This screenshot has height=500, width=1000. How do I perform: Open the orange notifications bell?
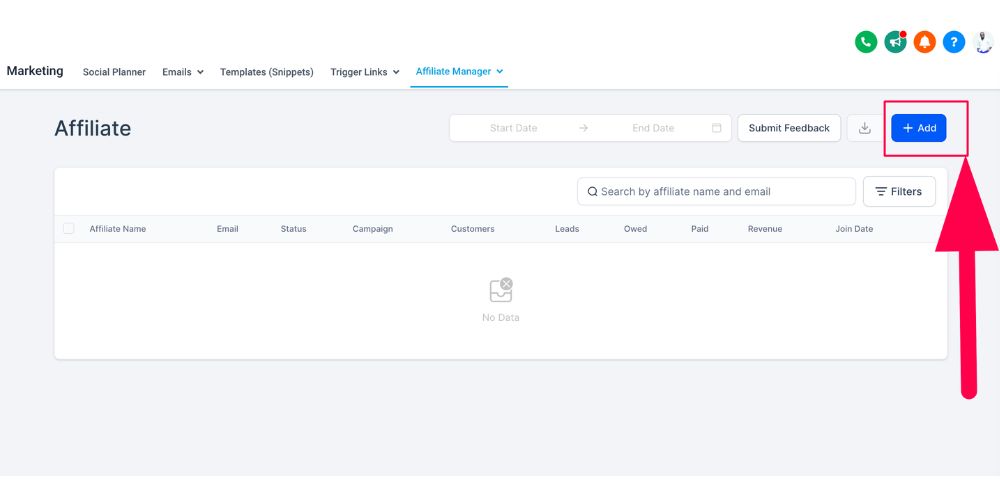point(925,42)
